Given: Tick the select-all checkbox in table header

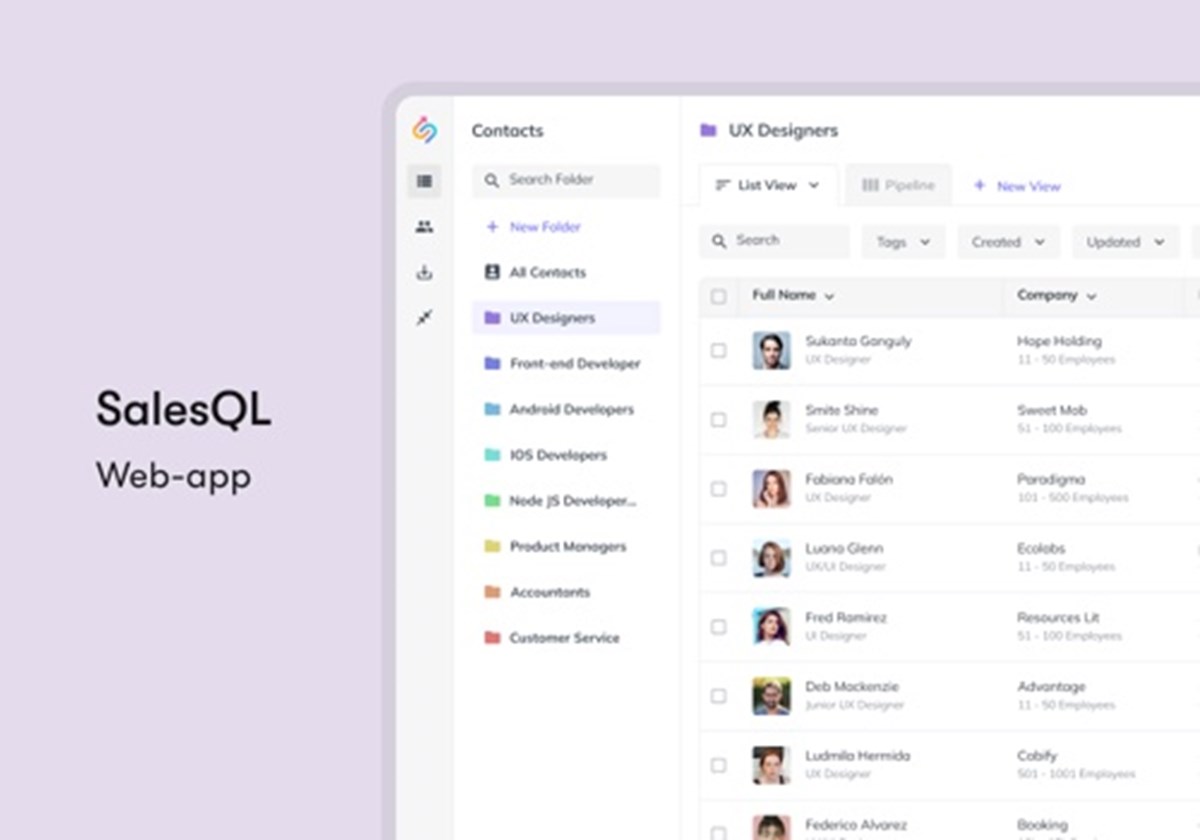Looking at the screenshot, I should (718, 296).
